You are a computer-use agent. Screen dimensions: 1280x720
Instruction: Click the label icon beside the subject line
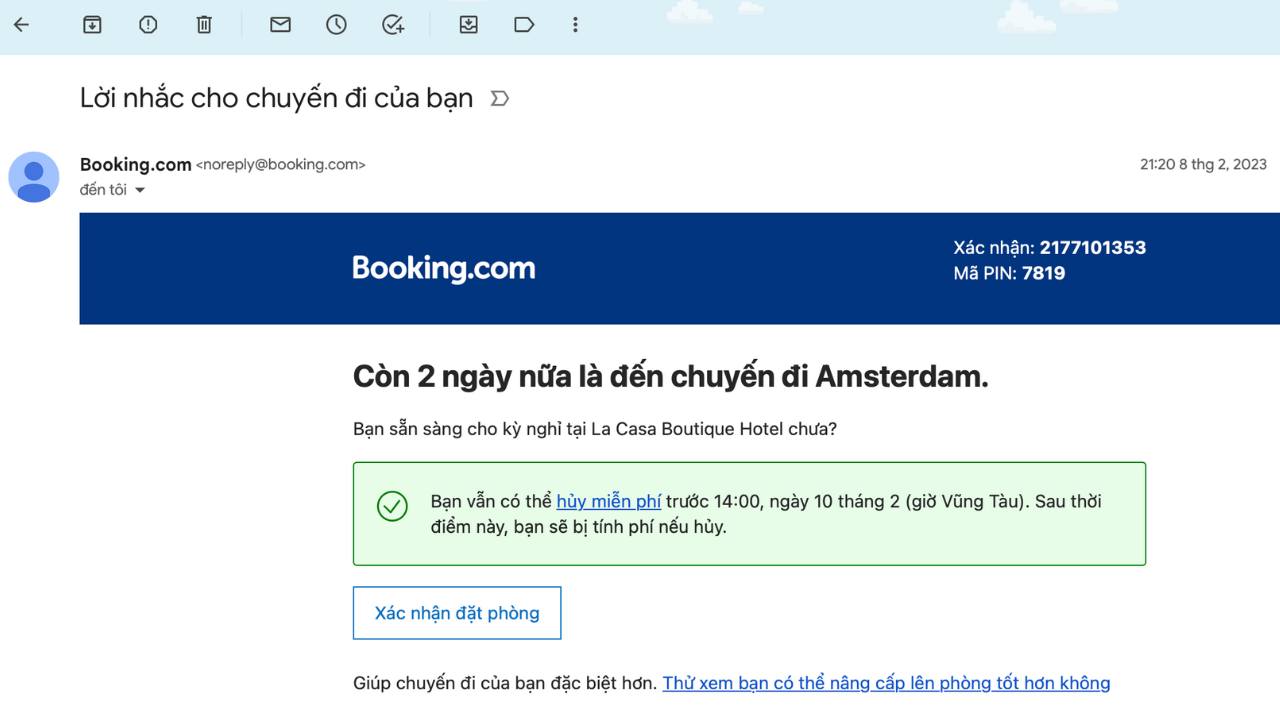498,98
